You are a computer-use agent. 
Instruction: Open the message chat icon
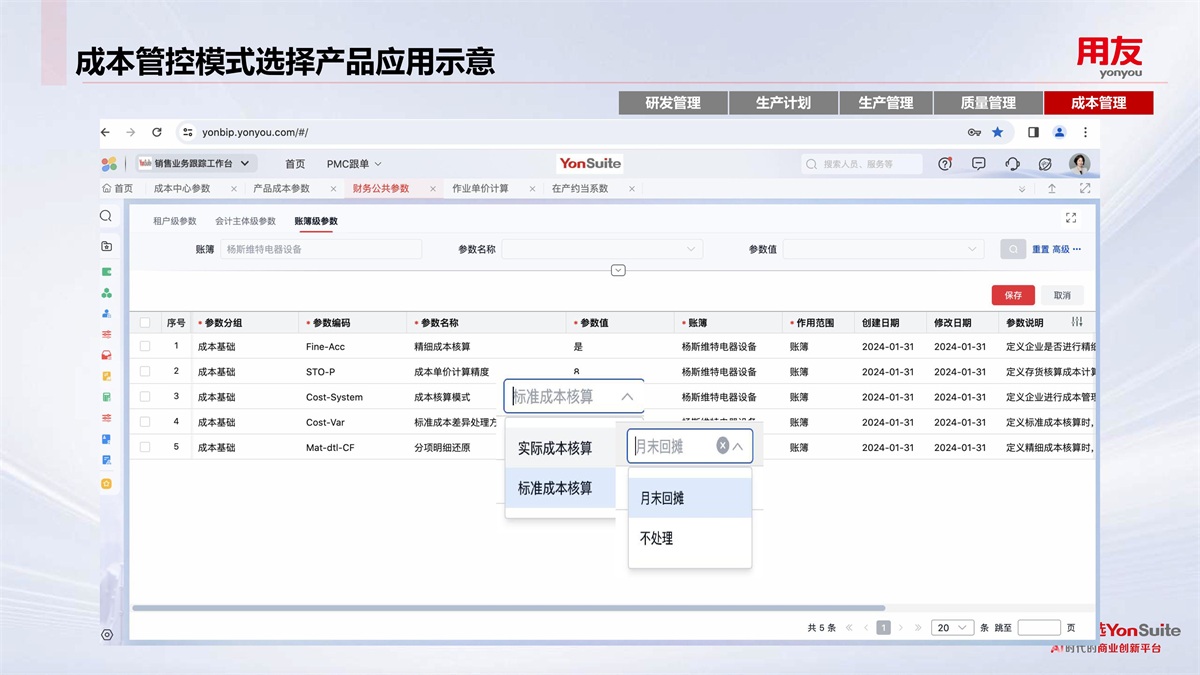979,164
